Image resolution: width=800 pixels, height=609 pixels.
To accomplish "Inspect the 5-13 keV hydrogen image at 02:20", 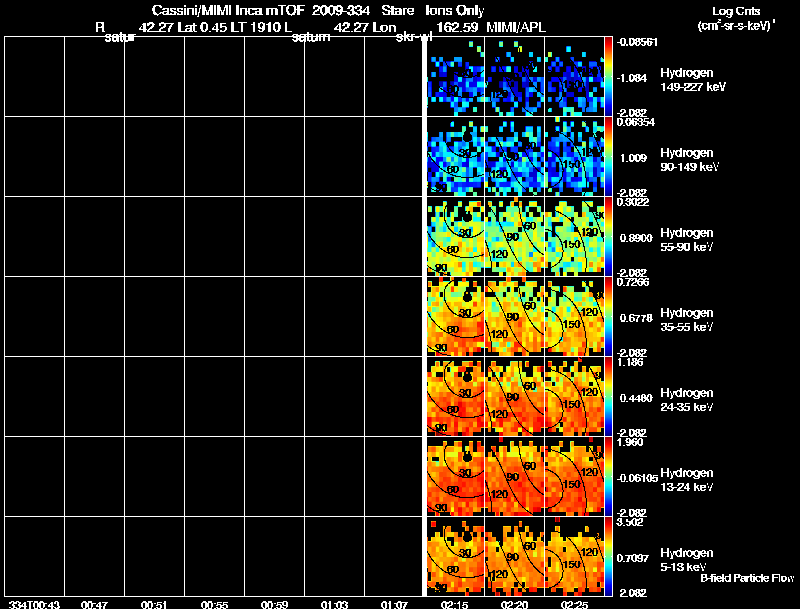I will (515, 556).
